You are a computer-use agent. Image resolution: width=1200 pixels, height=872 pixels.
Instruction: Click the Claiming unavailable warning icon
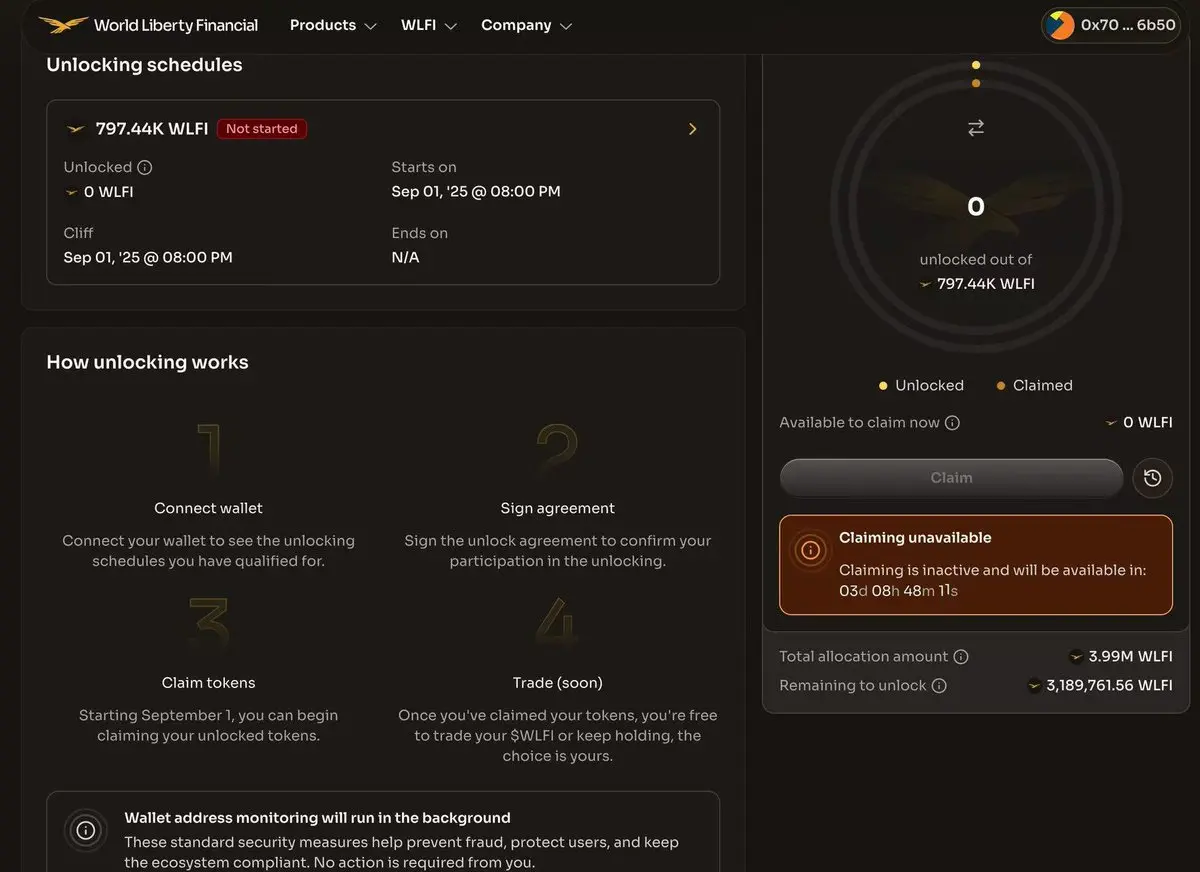point(811,550)
